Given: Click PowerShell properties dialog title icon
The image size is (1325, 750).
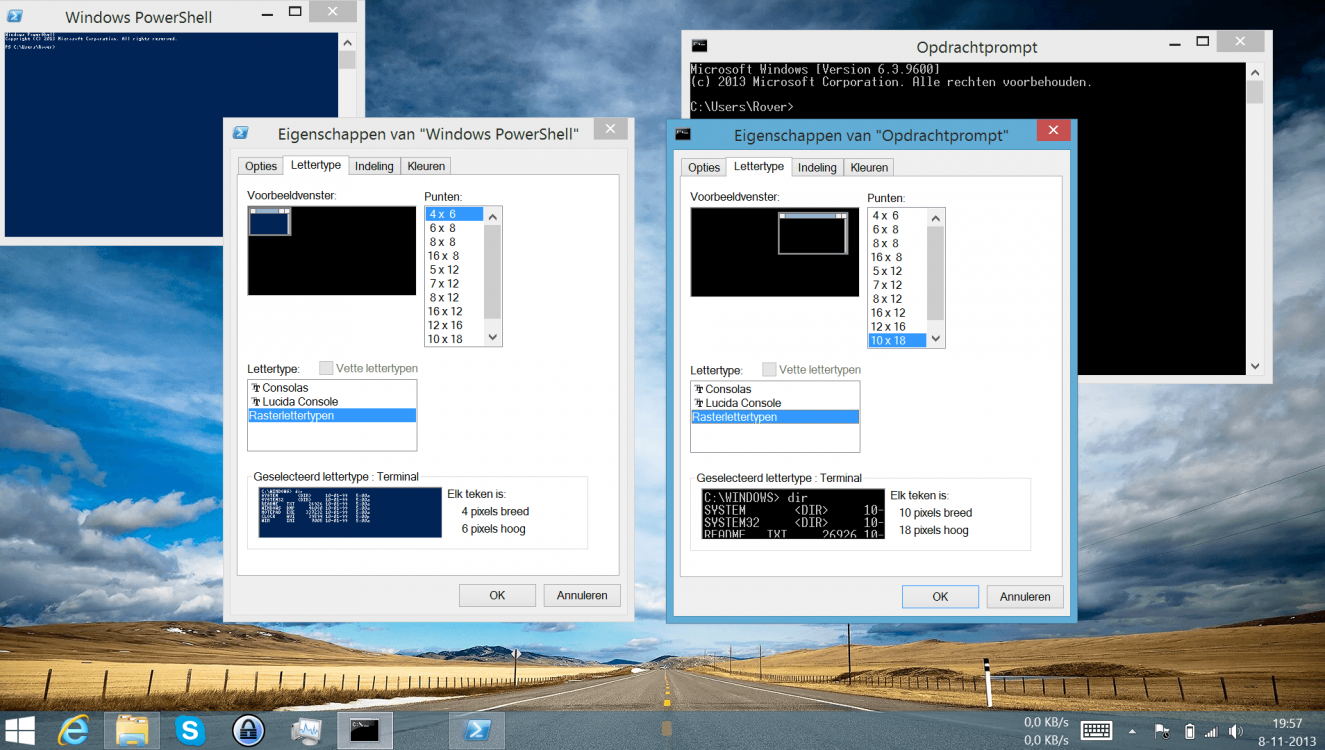Looking at the screenshot, I should point(240,132).
